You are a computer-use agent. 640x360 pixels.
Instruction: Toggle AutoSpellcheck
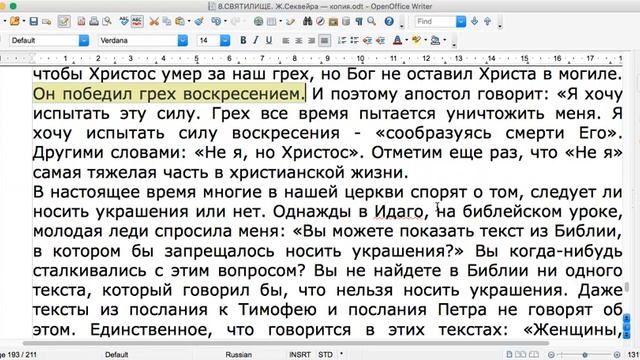tap(137, 21)
